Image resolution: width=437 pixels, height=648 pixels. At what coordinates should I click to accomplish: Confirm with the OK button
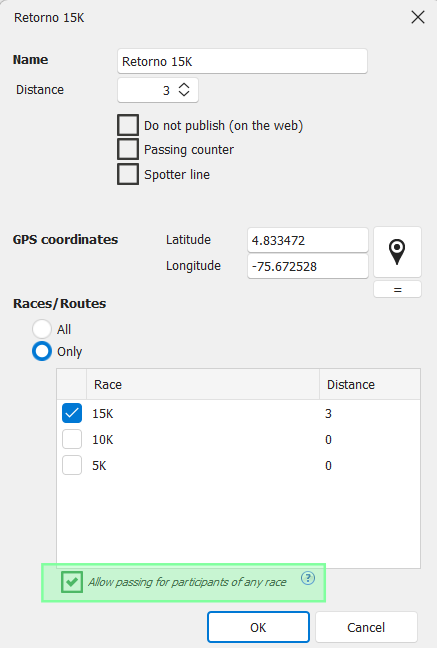(x=258, y=627)
